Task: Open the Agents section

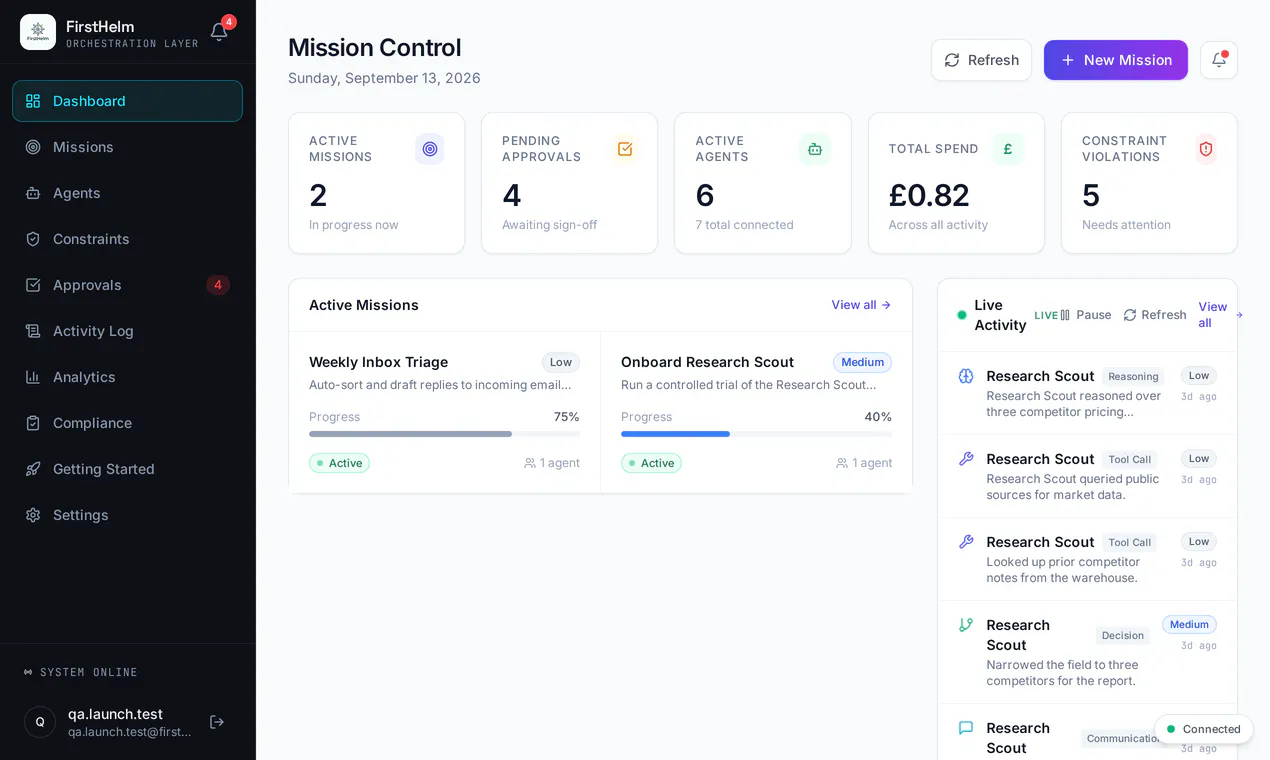Action: 127,193
